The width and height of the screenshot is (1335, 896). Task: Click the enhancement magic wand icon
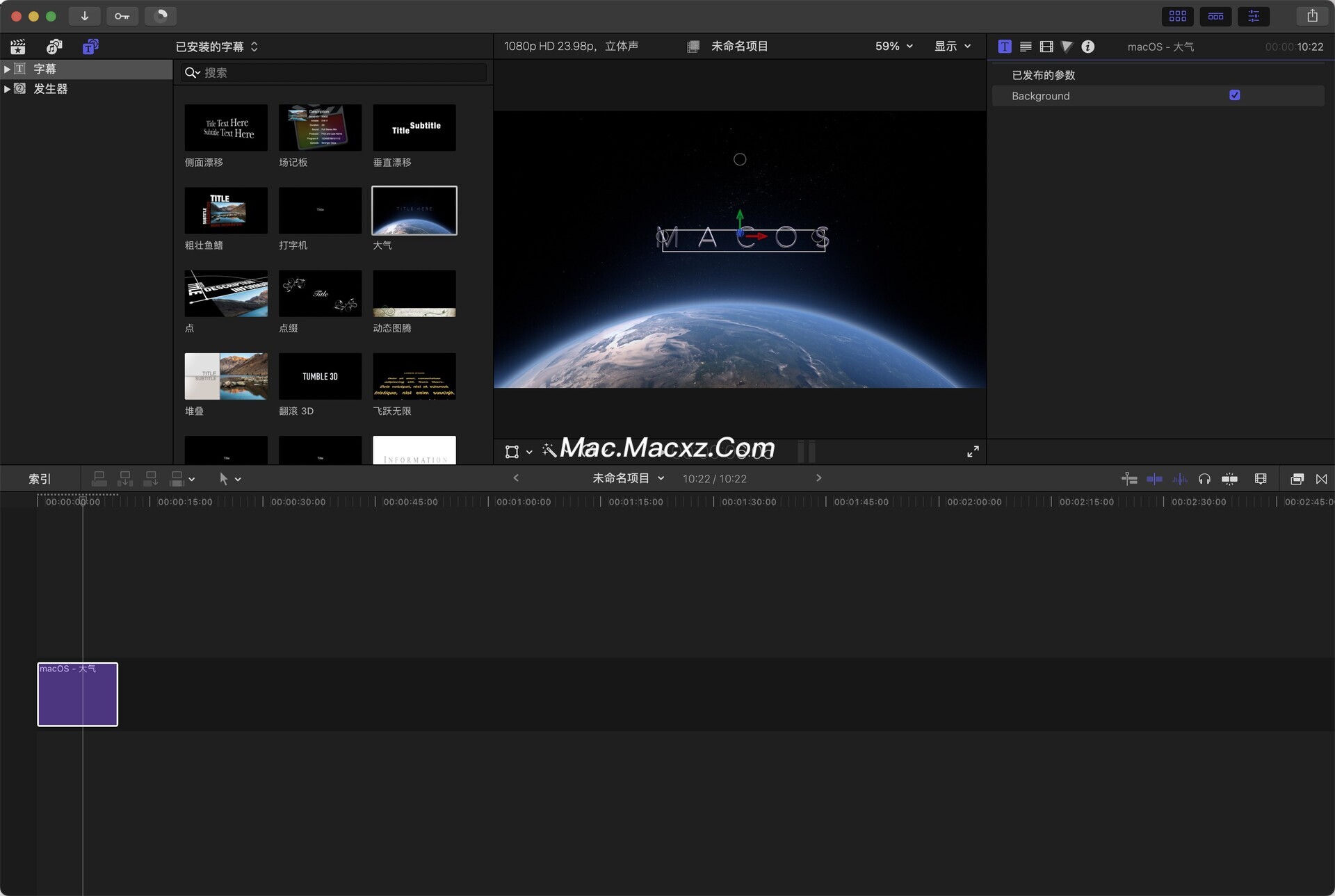(x=549, y=450)
